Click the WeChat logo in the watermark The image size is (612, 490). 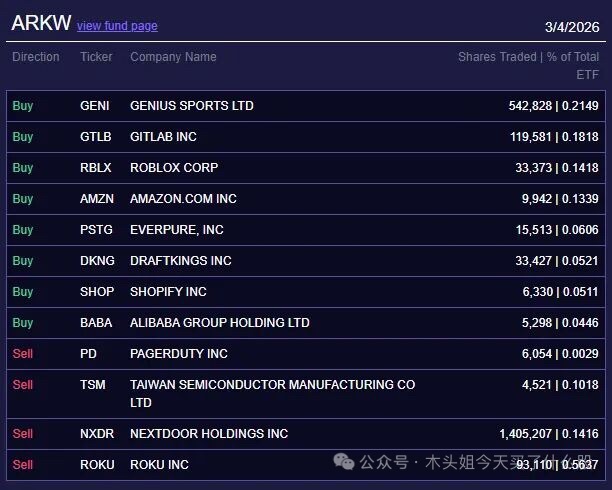click(x=344, y=462)
